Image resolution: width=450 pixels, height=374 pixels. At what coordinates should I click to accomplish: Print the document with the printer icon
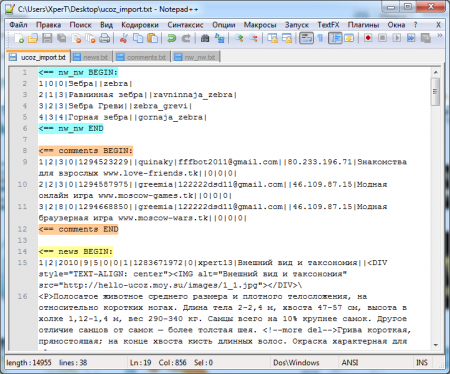(x=105, y=38)
